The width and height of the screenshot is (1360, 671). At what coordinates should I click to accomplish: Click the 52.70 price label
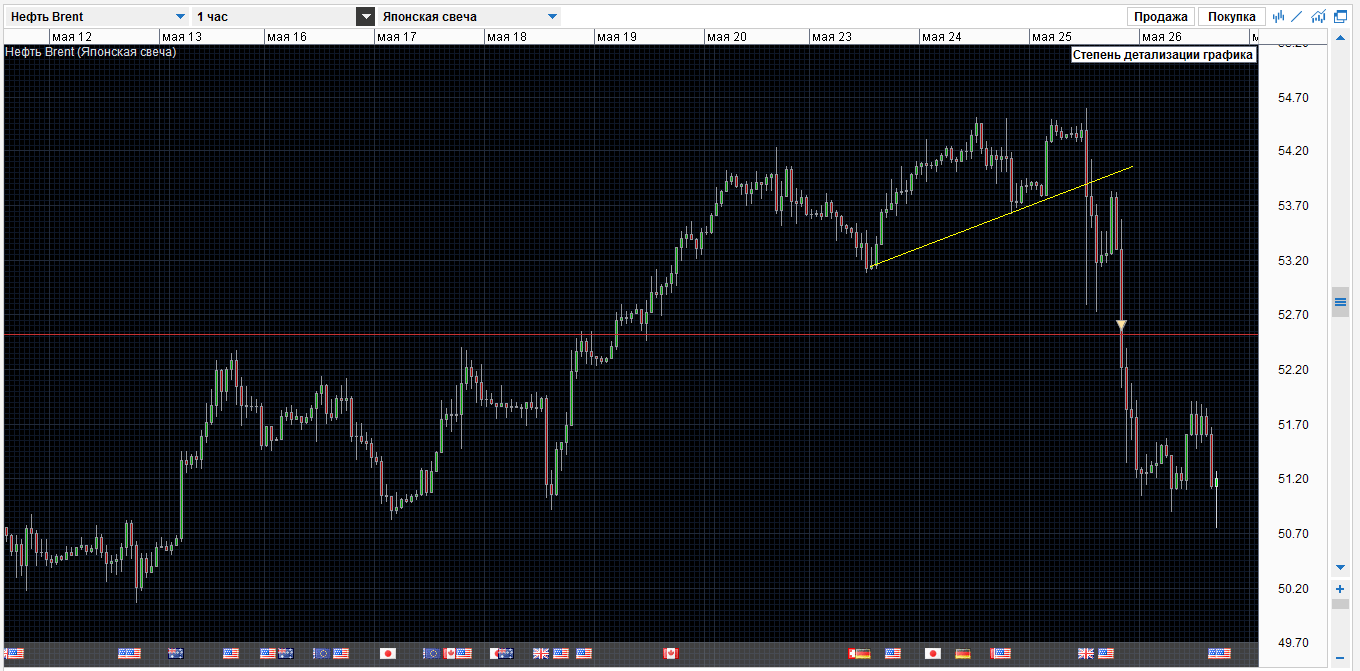1293,315
